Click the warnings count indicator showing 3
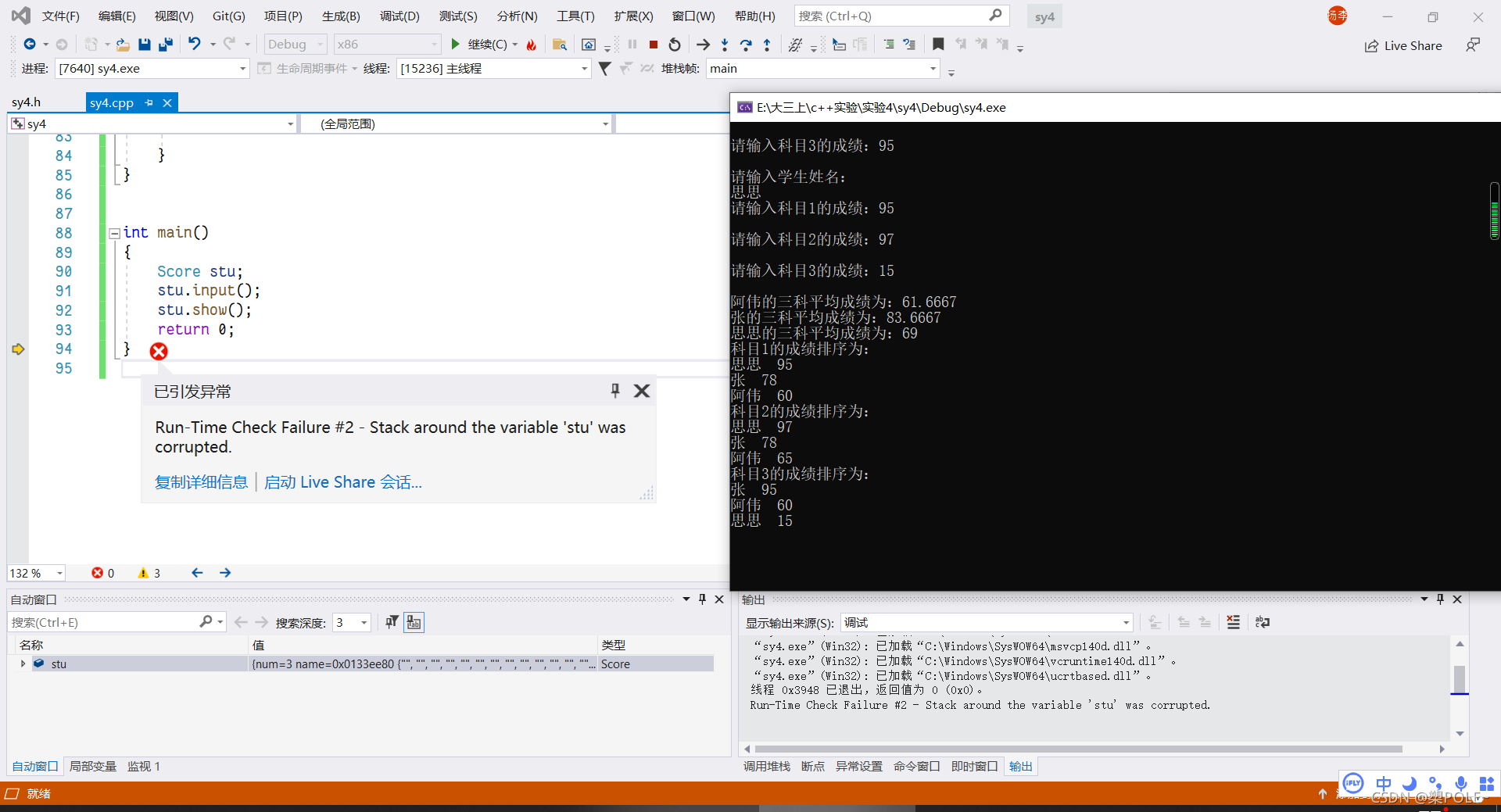 point(149,573)
